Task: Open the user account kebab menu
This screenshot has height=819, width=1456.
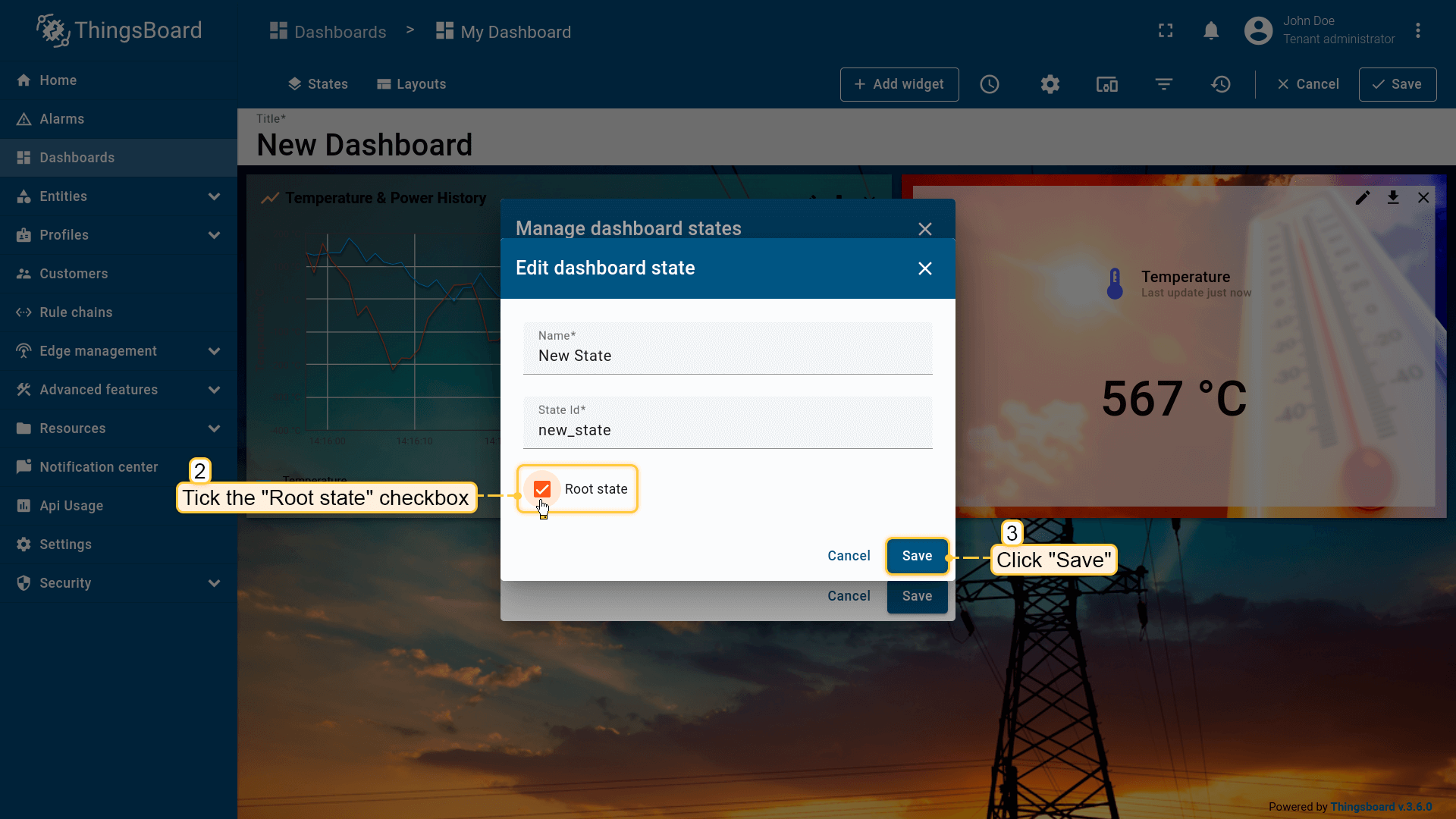Action: coord(1417,31)
